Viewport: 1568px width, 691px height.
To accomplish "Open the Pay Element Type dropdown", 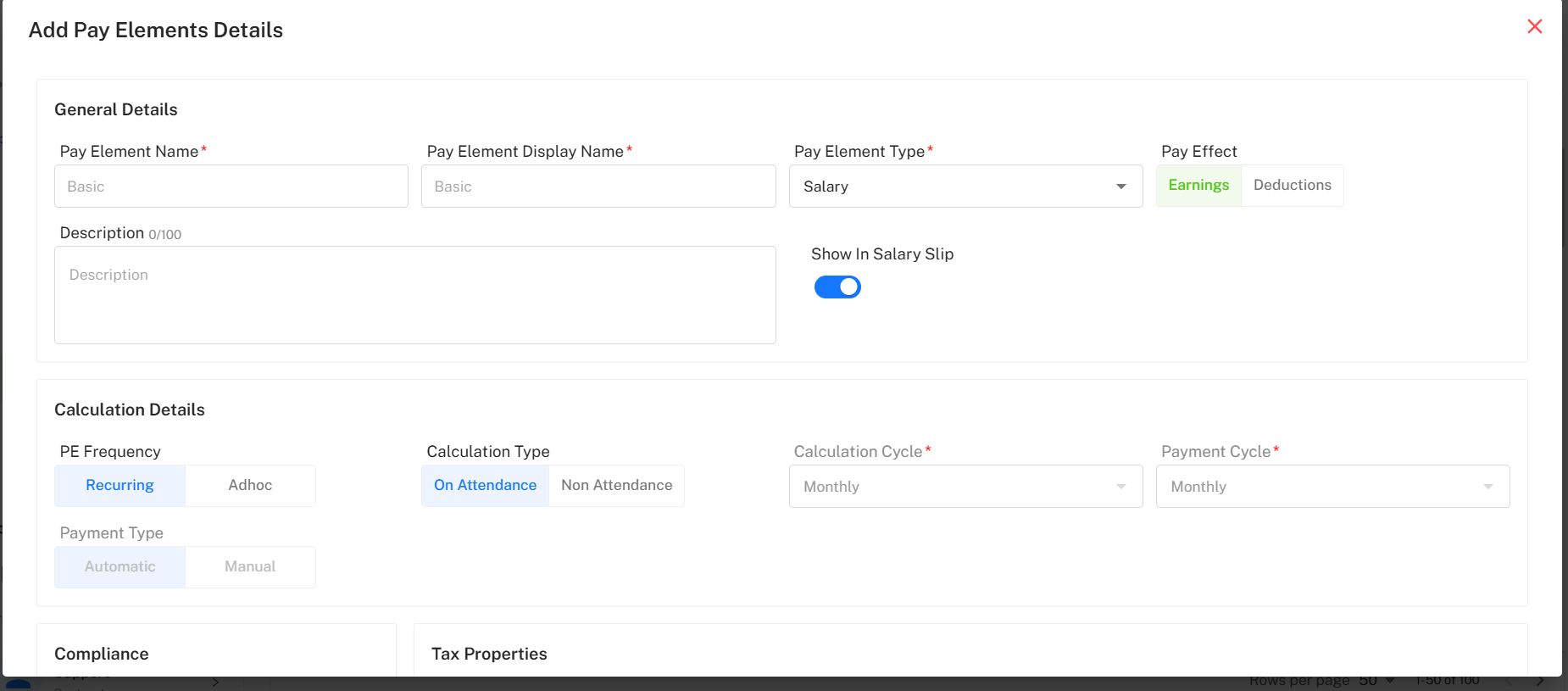I will pos(965,187).
